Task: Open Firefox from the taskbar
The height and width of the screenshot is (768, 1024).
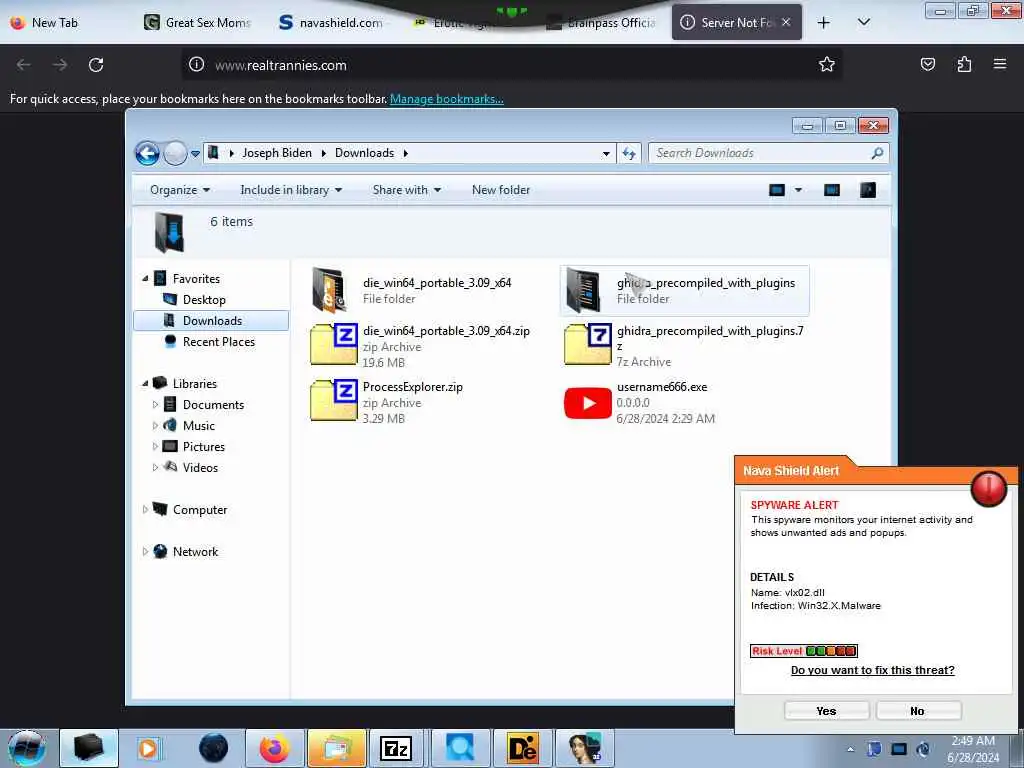Action: 274,748
